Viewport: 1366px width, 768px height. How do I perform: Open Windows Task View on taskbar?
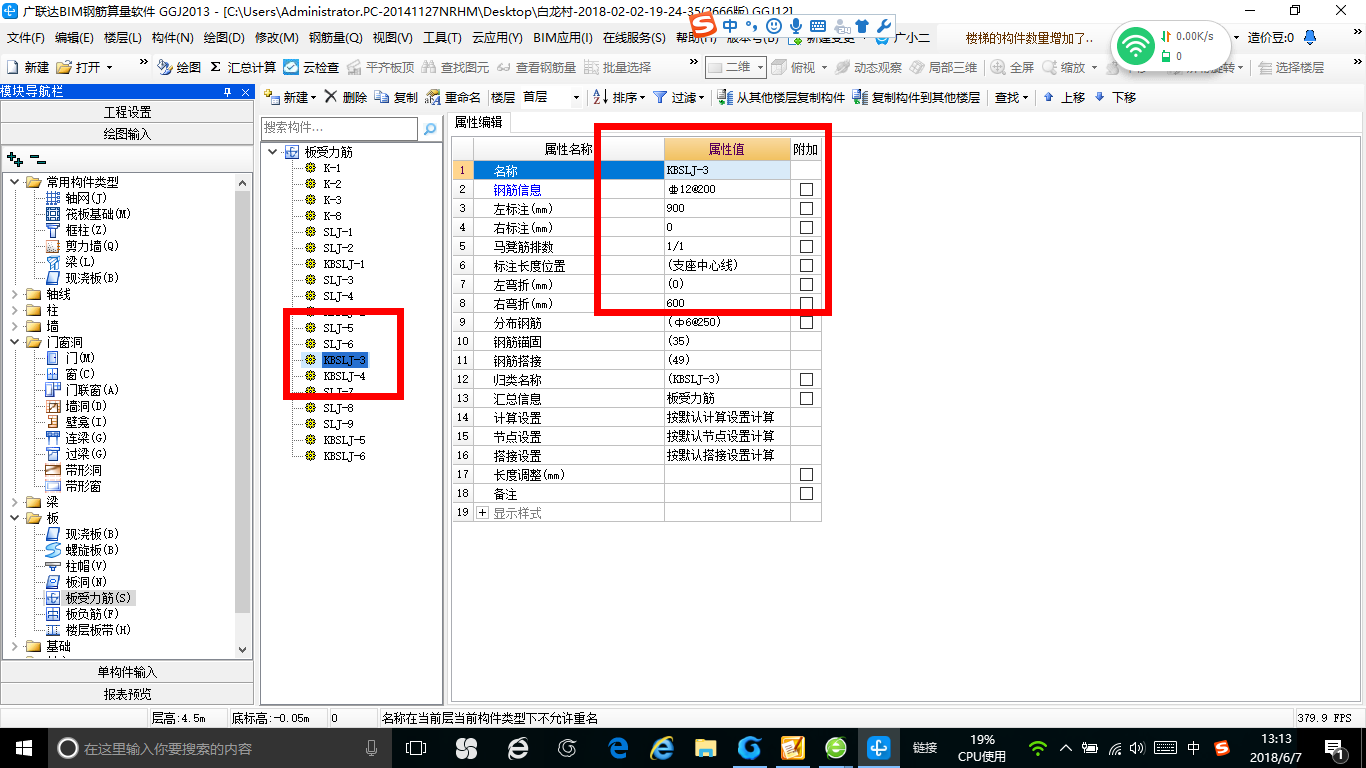pyautogui.click(x=415, y=748)
